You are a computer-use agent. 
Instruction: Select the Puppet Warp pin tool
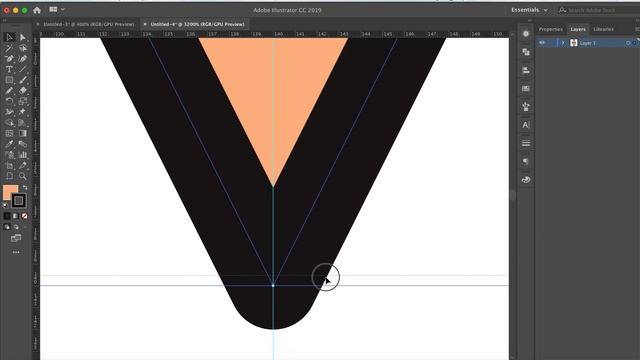coord(23,112)
